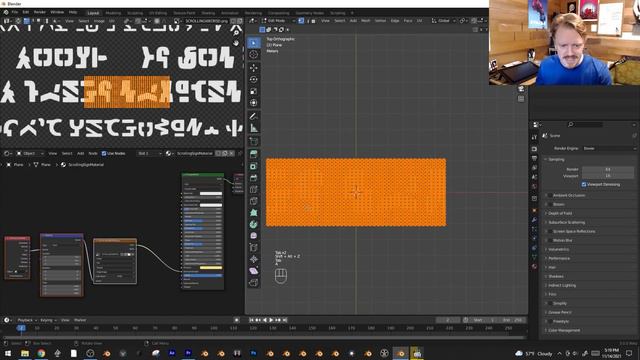Open the Slot 1 material slot dropdown
Viewport: 640px width, 360px height.
[149, 153]
